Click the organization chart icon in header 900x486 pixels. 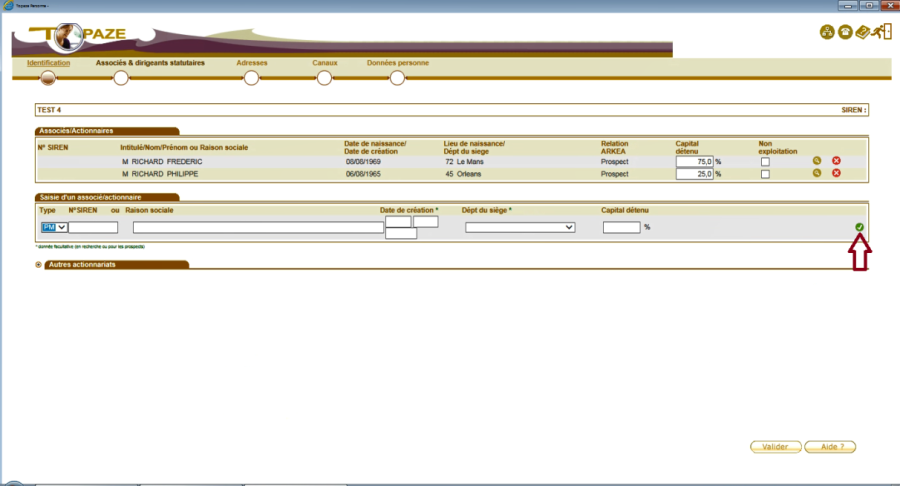(x=827, y=32)
